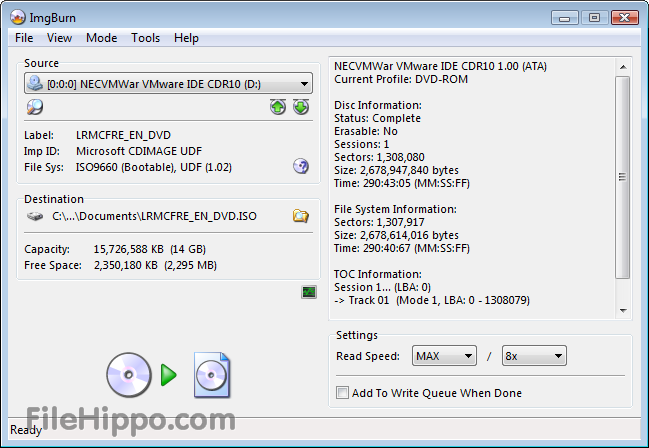Click the Track 01 TOC line
The height and width of the screenshot is (448, 649).
432,300
